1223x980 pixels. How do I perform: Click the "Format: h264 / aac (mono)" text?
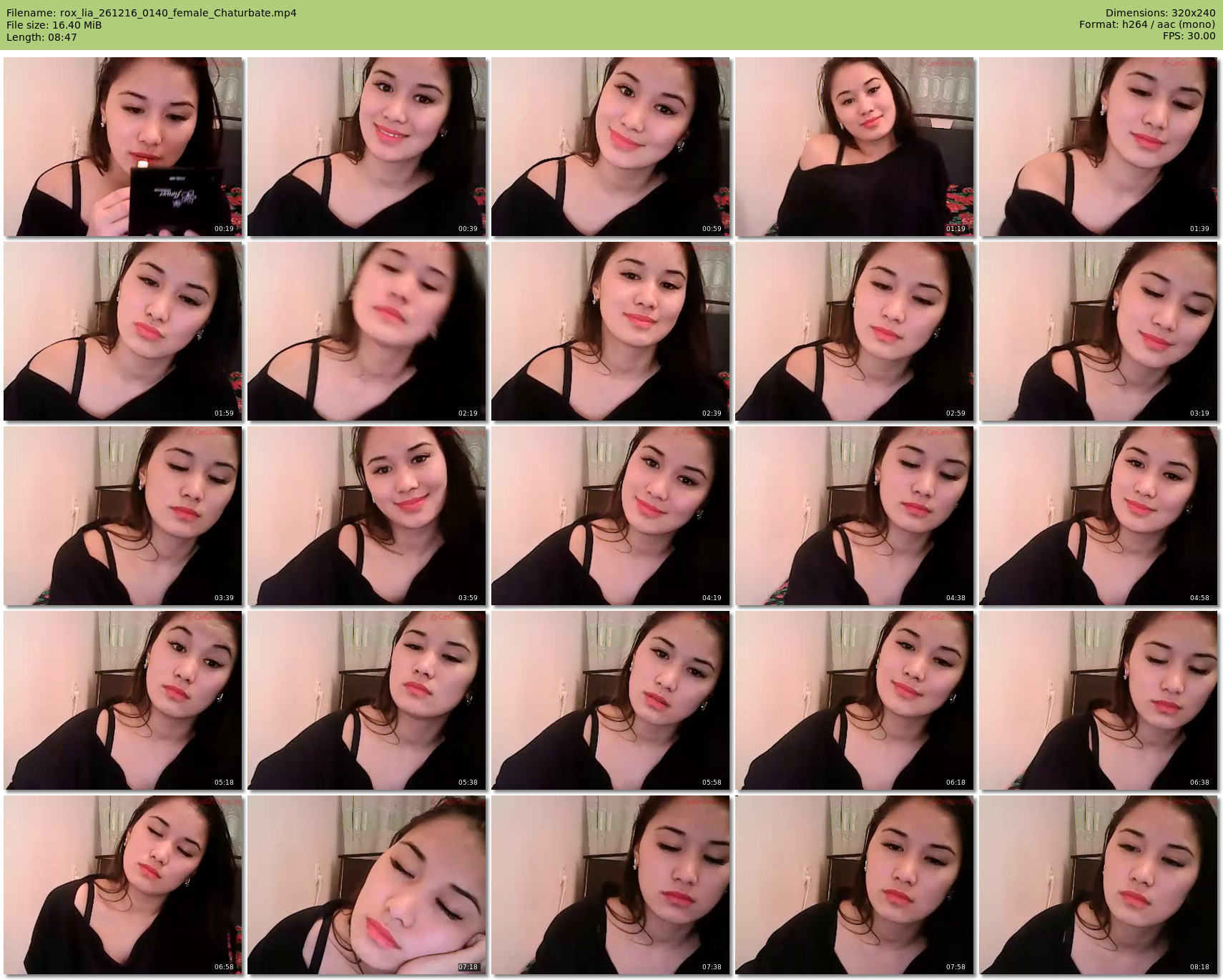point(1147,25)
